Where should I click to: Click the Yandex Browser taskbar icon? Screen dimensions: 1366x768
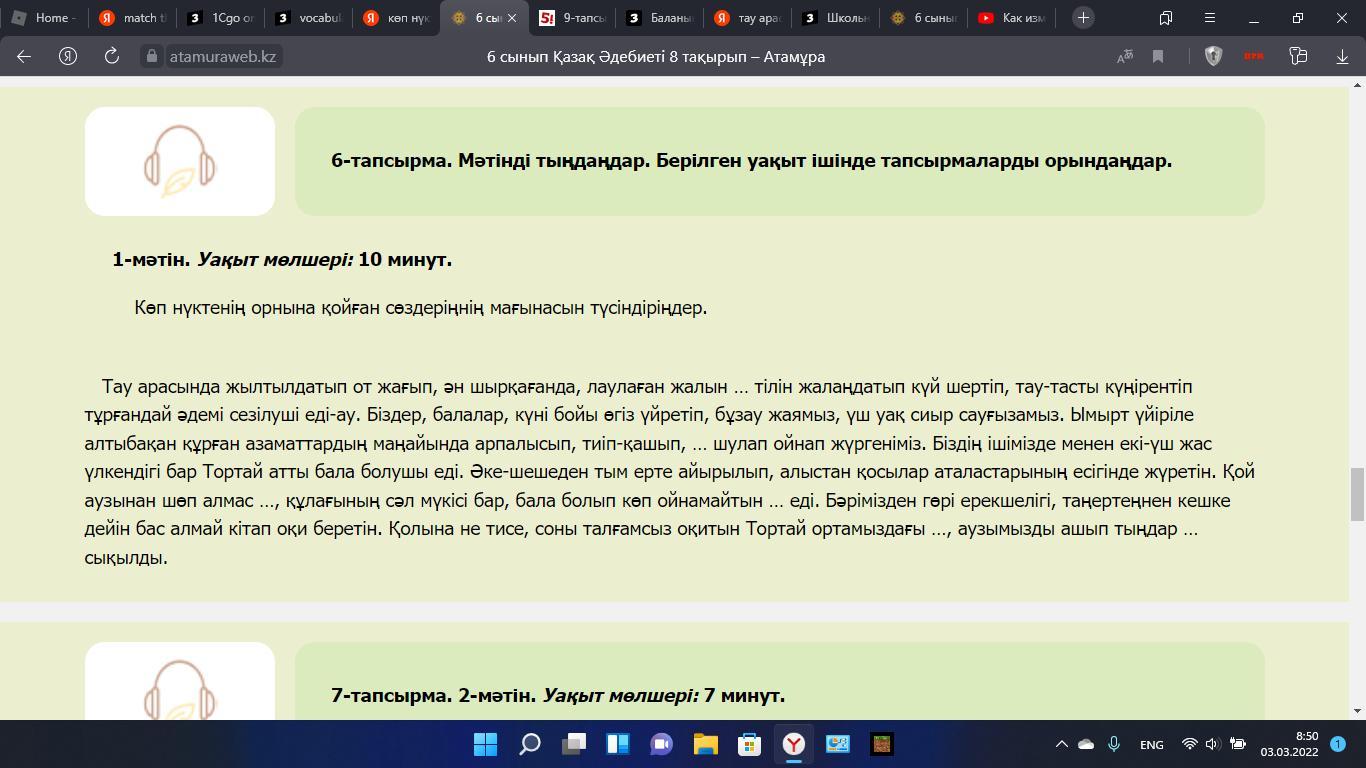(793, 744)
